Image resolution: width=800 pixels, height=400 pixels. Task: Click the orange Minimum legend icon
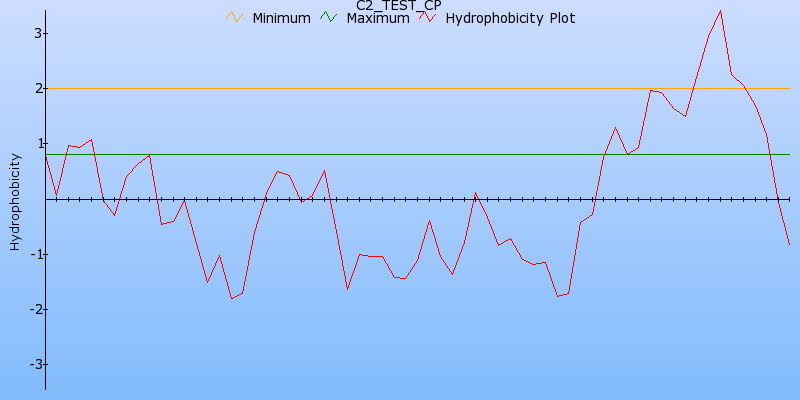click(235, 17)
